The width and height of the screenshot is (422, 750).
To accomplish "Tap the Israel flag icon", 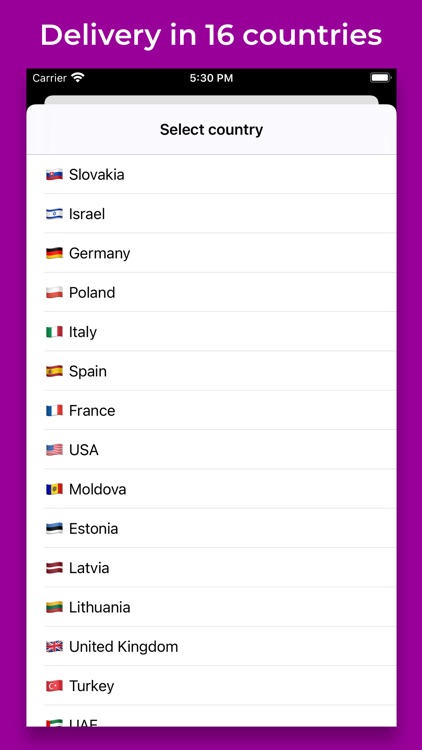I will point(54,214).
